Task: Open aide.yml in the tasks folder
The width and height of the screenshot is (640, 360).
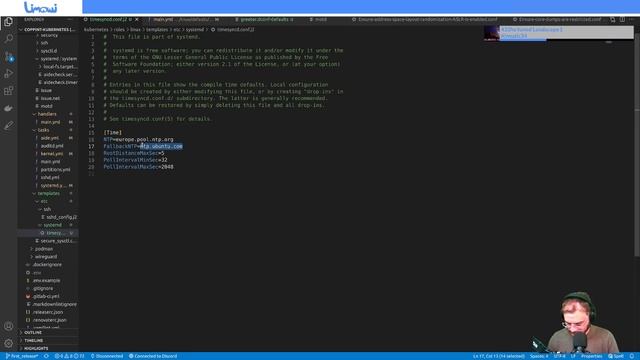Action: [x=49, y=138]
